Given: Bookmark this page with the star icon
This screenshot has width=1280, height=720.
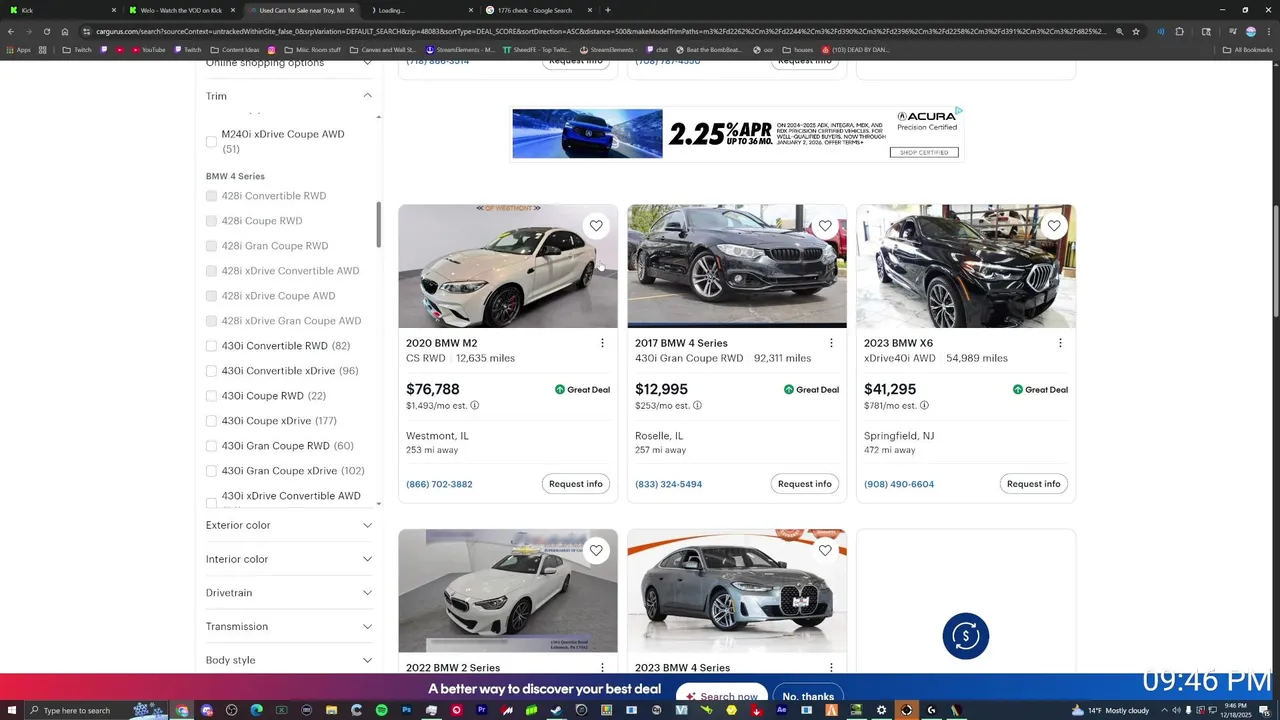Looking at the screenshot, I should point(1136,31).
